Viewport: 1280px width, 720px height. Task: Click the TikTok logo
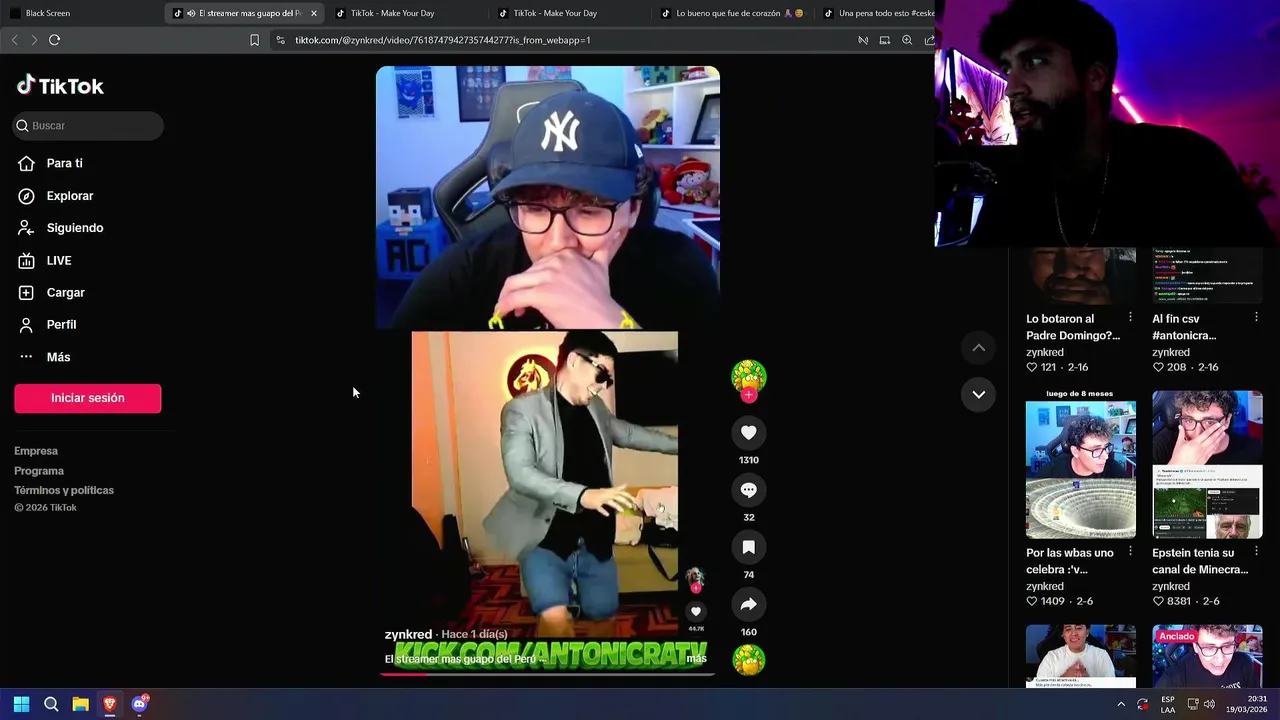[x=60, y=86]
